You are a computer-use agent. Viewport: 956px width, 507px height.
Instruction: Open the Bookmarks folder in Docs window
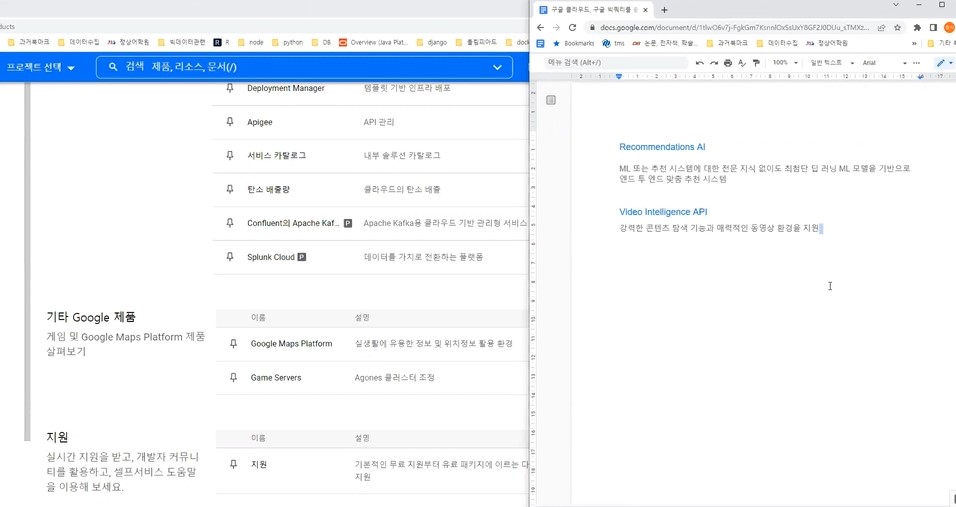573,43
